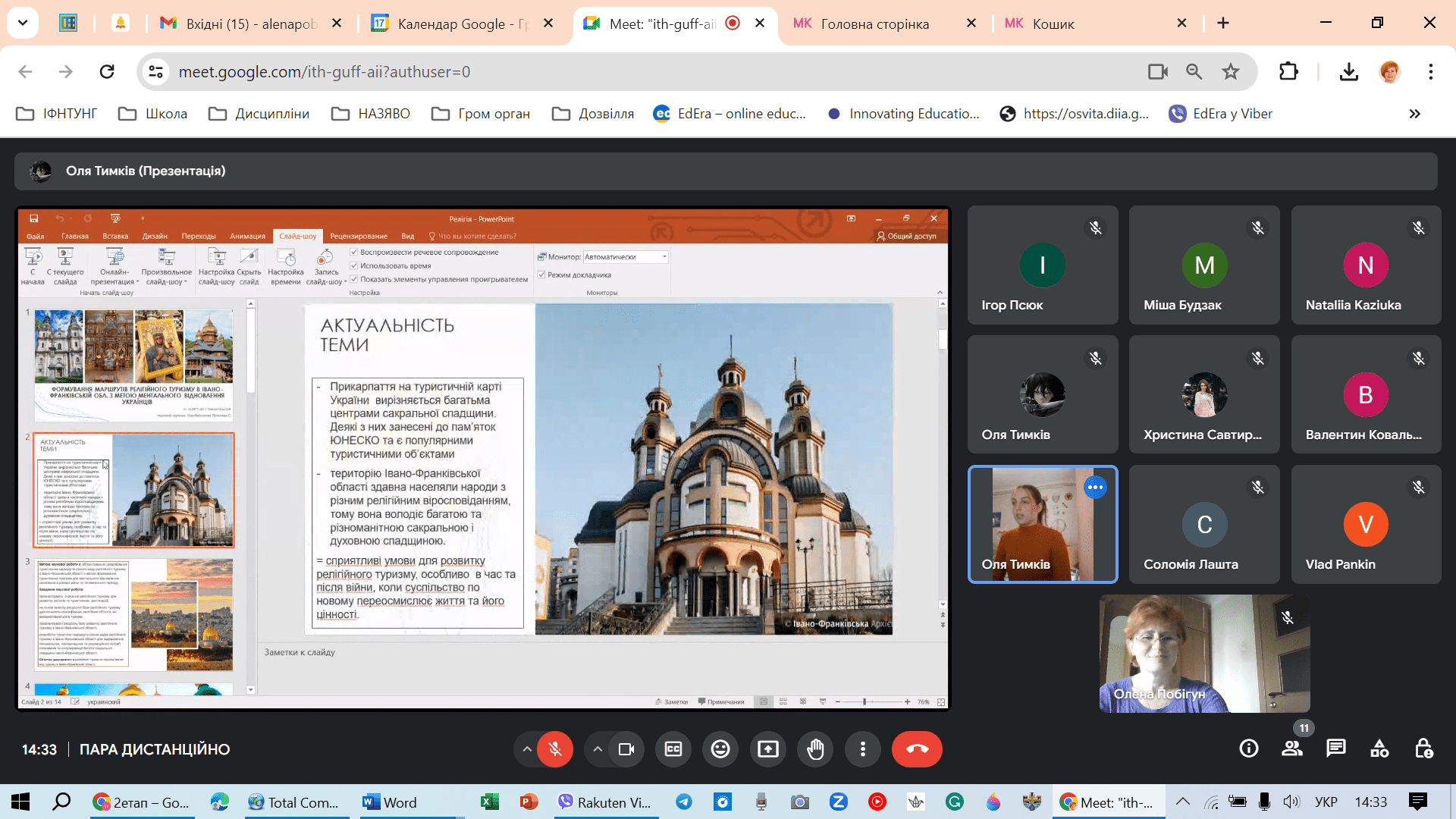Open meeting details info icon
The height and width of the screenshot is (819, 1456).
coord(1248,749)
